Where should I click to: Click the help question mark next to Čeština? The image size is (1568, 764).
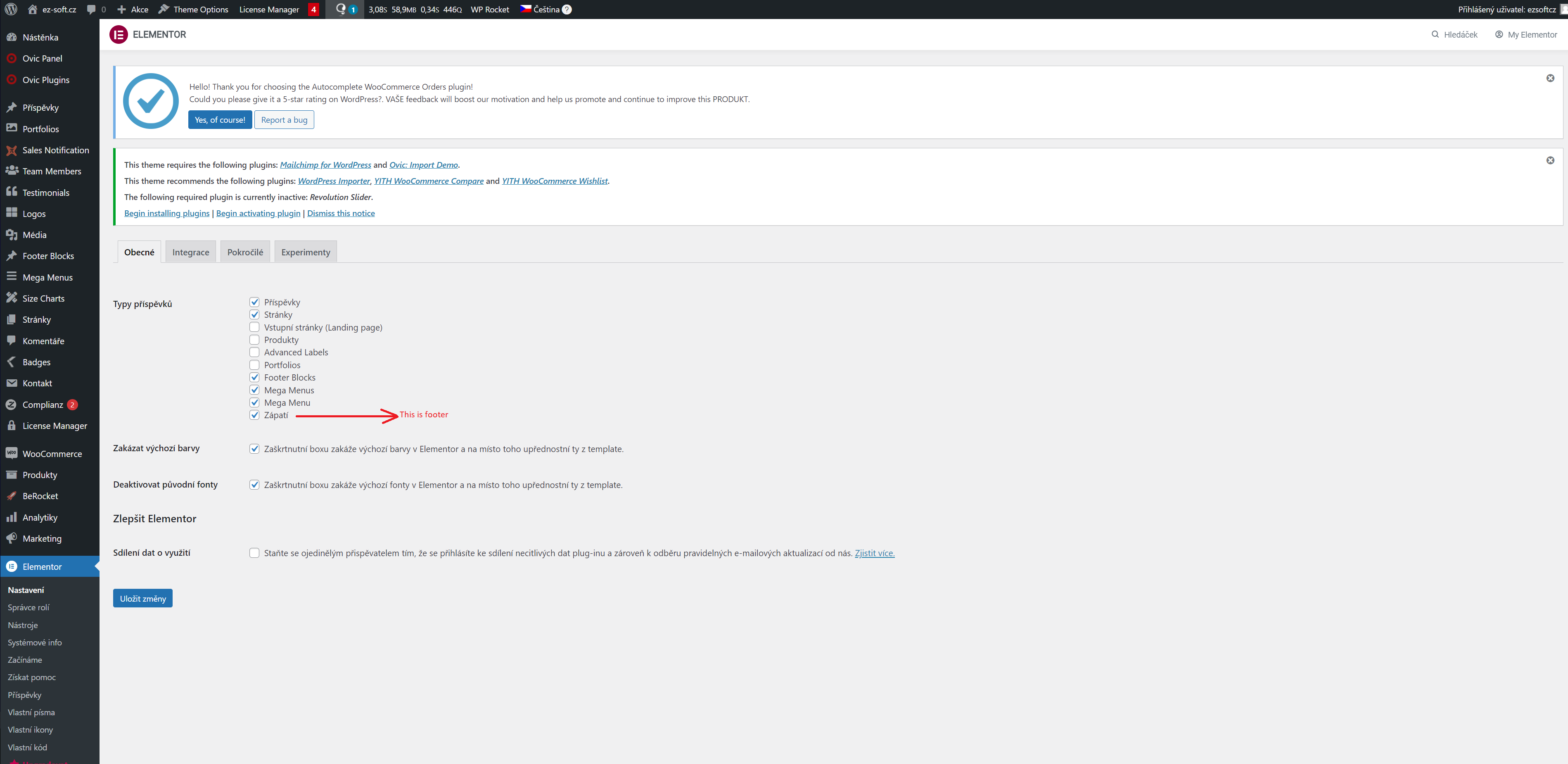click(567, 9)
